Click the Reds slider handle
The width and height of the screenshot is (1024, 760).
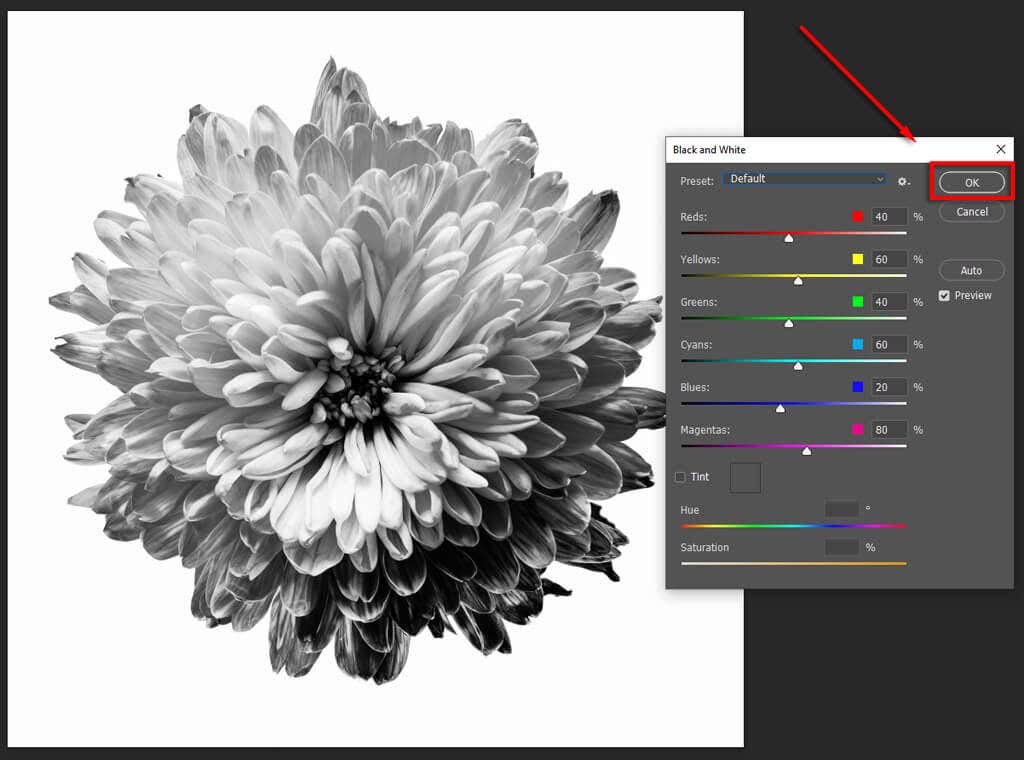click(789, 238)
